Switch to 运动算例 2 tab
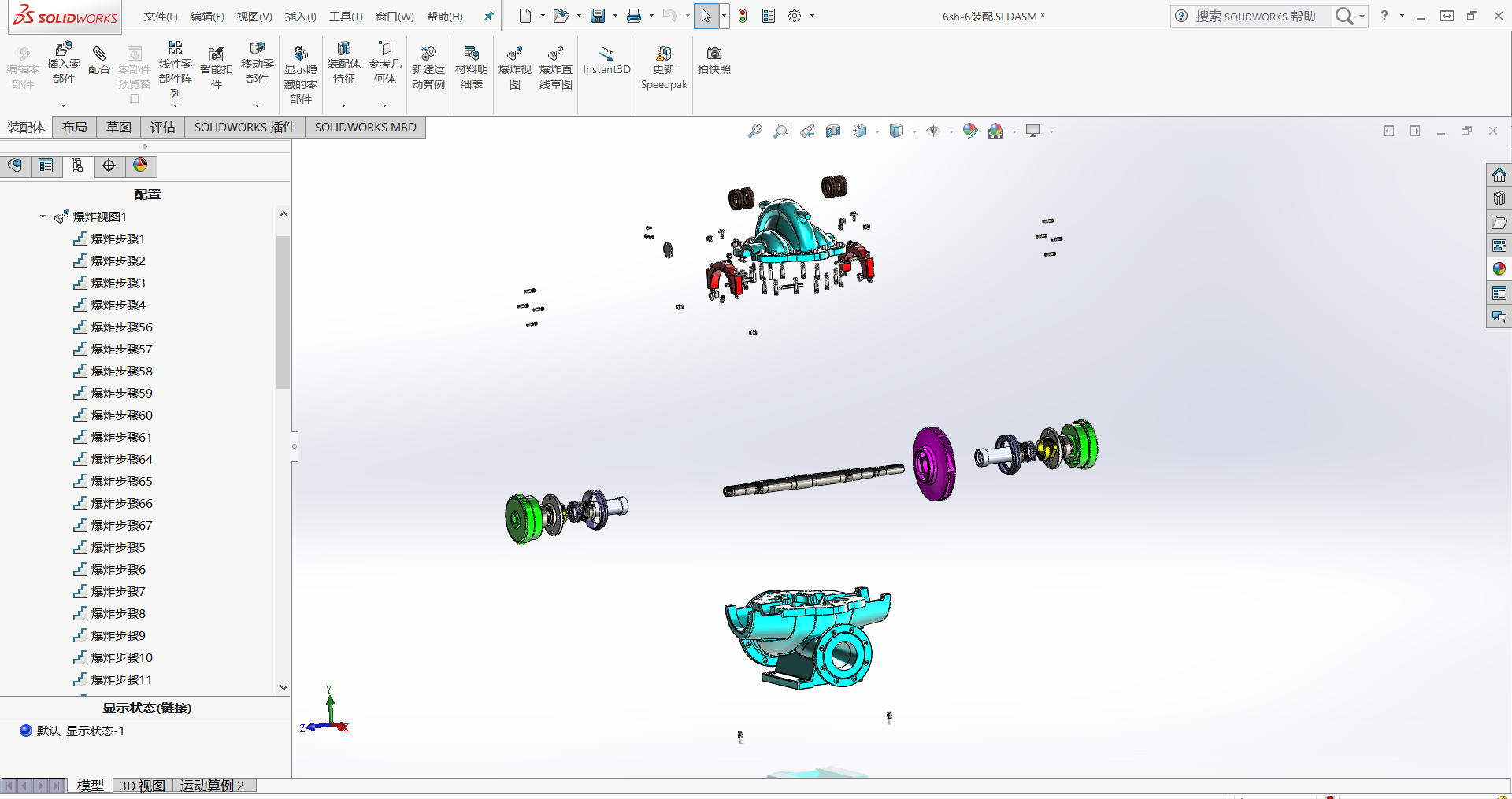The image size is (1512, 799). (212, 786)
